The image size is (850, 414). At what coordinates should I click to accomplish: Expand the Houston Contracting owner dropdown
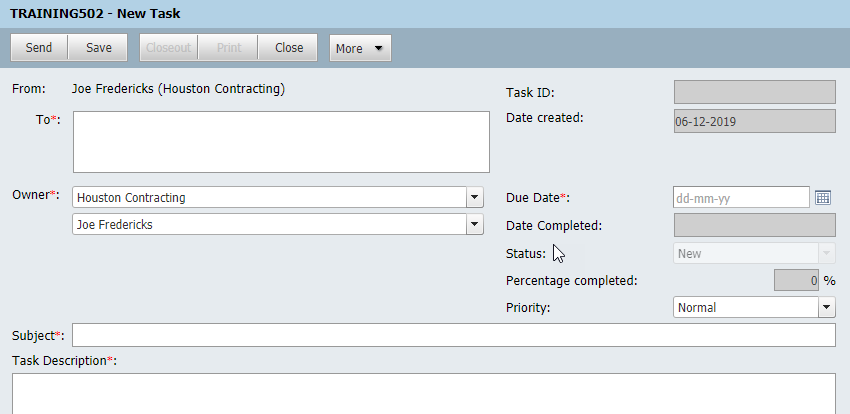475,198
